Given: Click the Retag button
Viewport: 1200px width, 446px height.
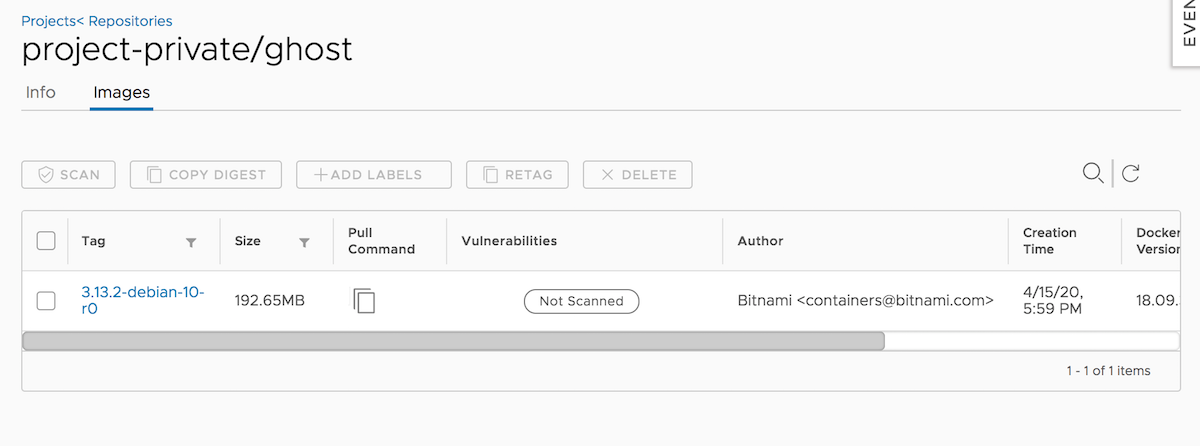Looking at the screenshot, I should pyautogui.click(x=517, y=175).
